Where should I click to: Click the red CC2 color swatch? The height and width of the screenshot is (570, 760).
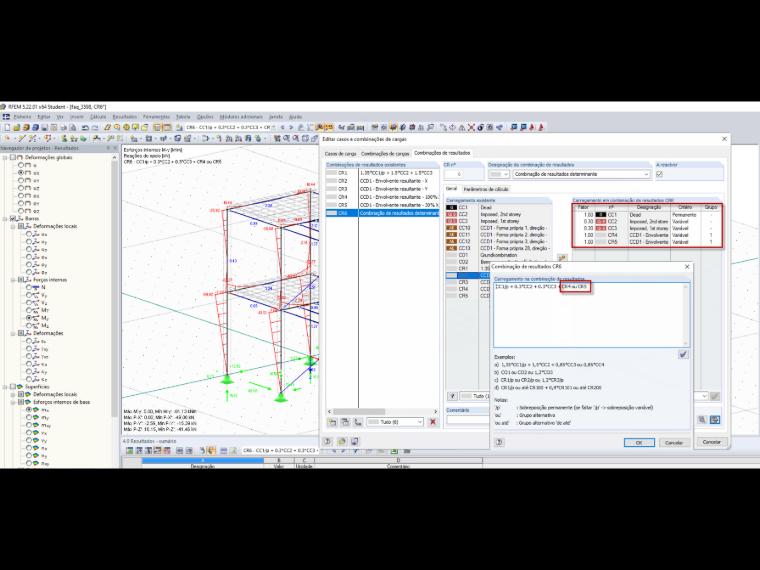click(451, 214)
